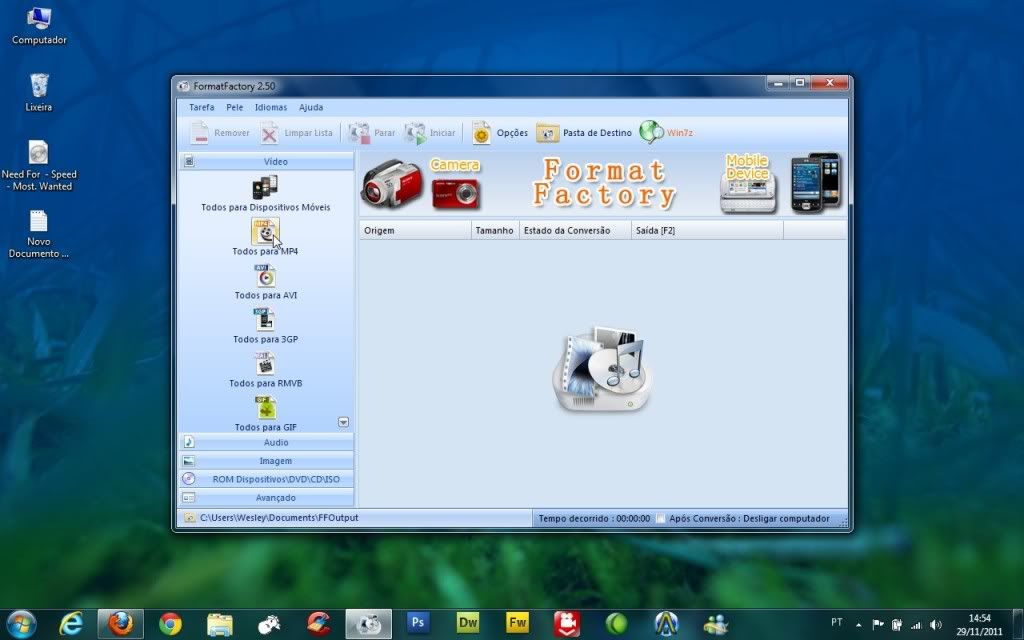1024x640 pixels.
Task: Open the Idiomas menu
Action: [x=270, y=107]
